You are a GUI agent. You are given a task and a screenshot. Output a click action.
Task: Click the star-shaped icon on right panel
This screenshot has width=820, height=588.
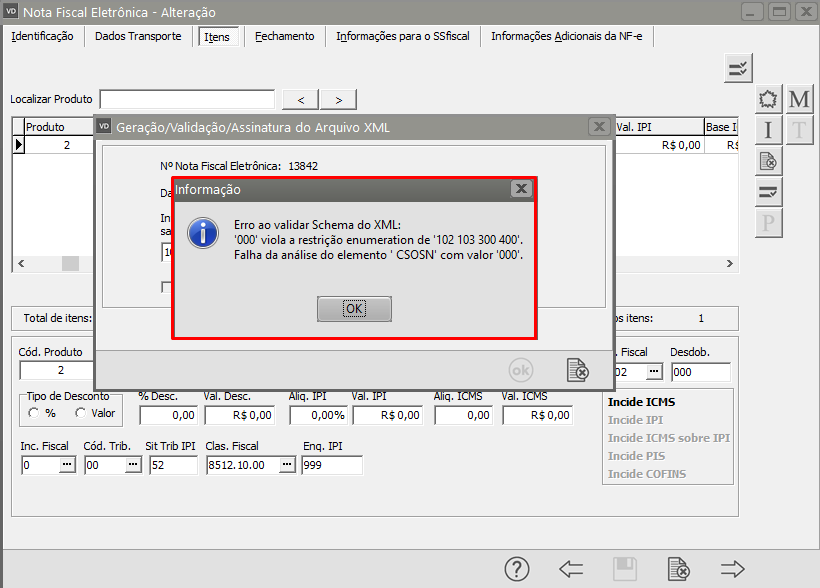tap(768, 99)
